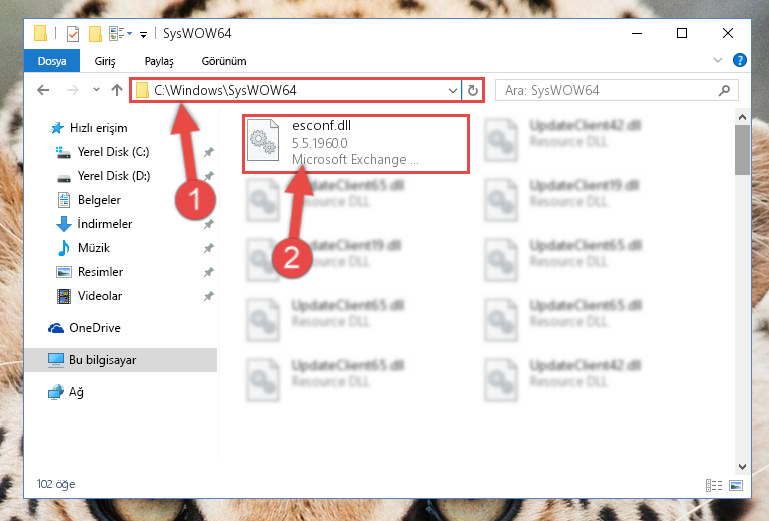Open the recent locations dropdown arrow
Image resolution: width=769 pixels, height=521 pixels.
[96, 90]
